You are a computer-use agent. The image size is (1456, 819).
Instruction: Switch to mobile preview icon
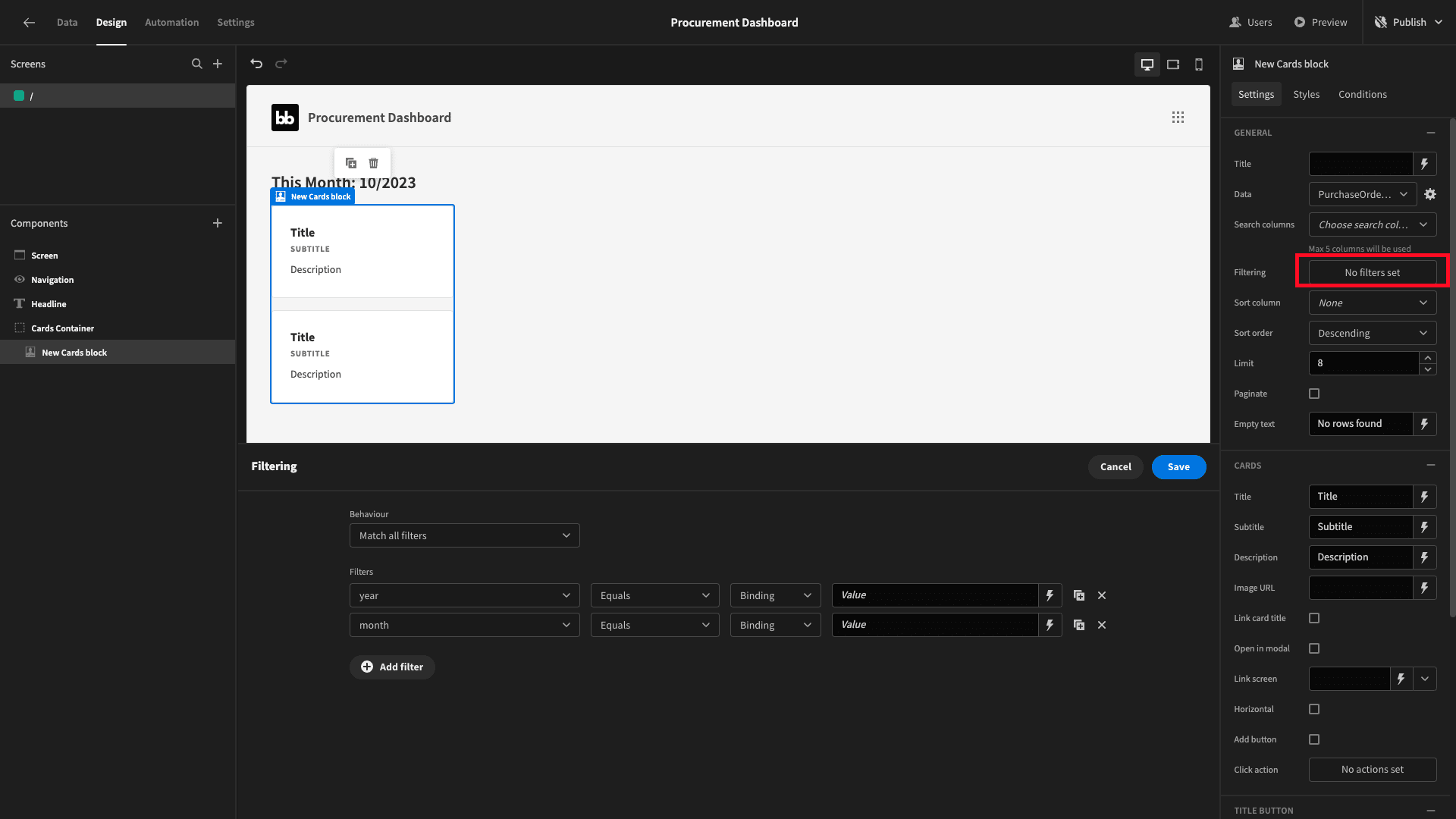tap(1199, 64)
